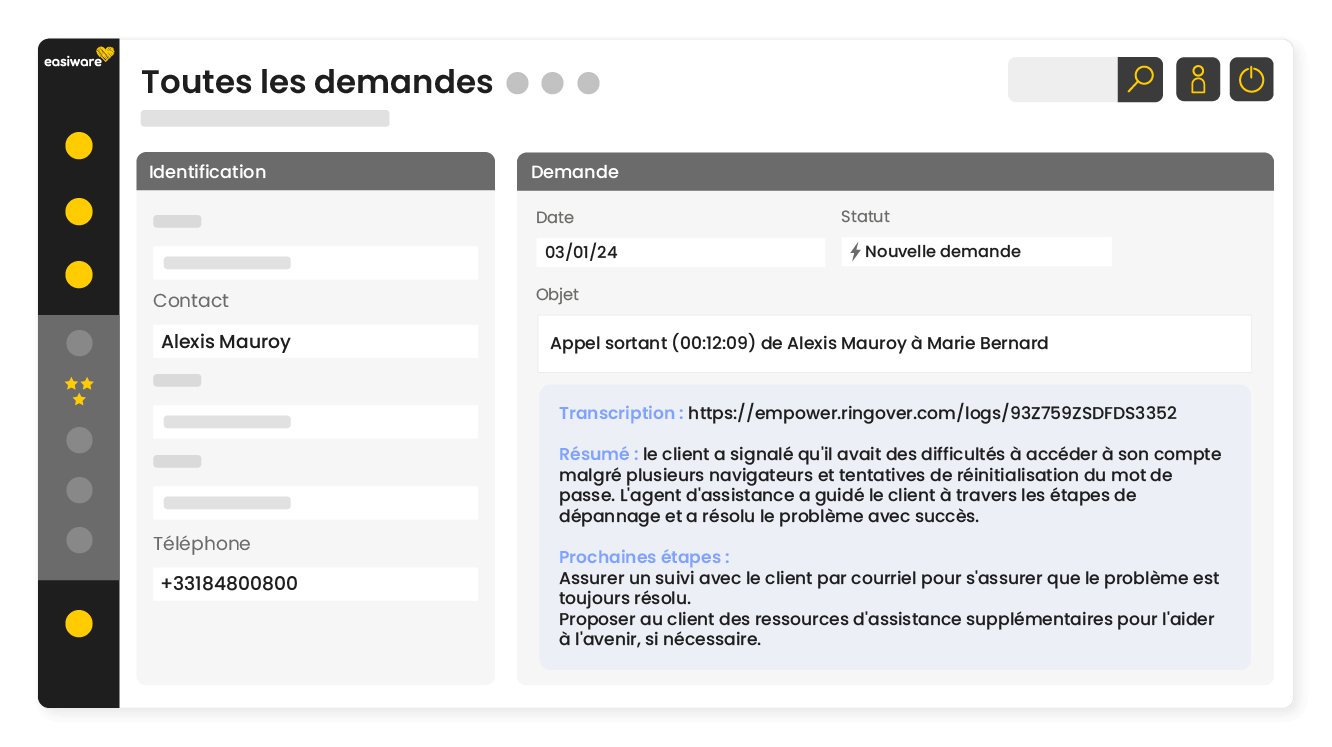Select the first yellow sidebar icon
The height and width of the screenshot is (747, 1332).
coord(78,146)
